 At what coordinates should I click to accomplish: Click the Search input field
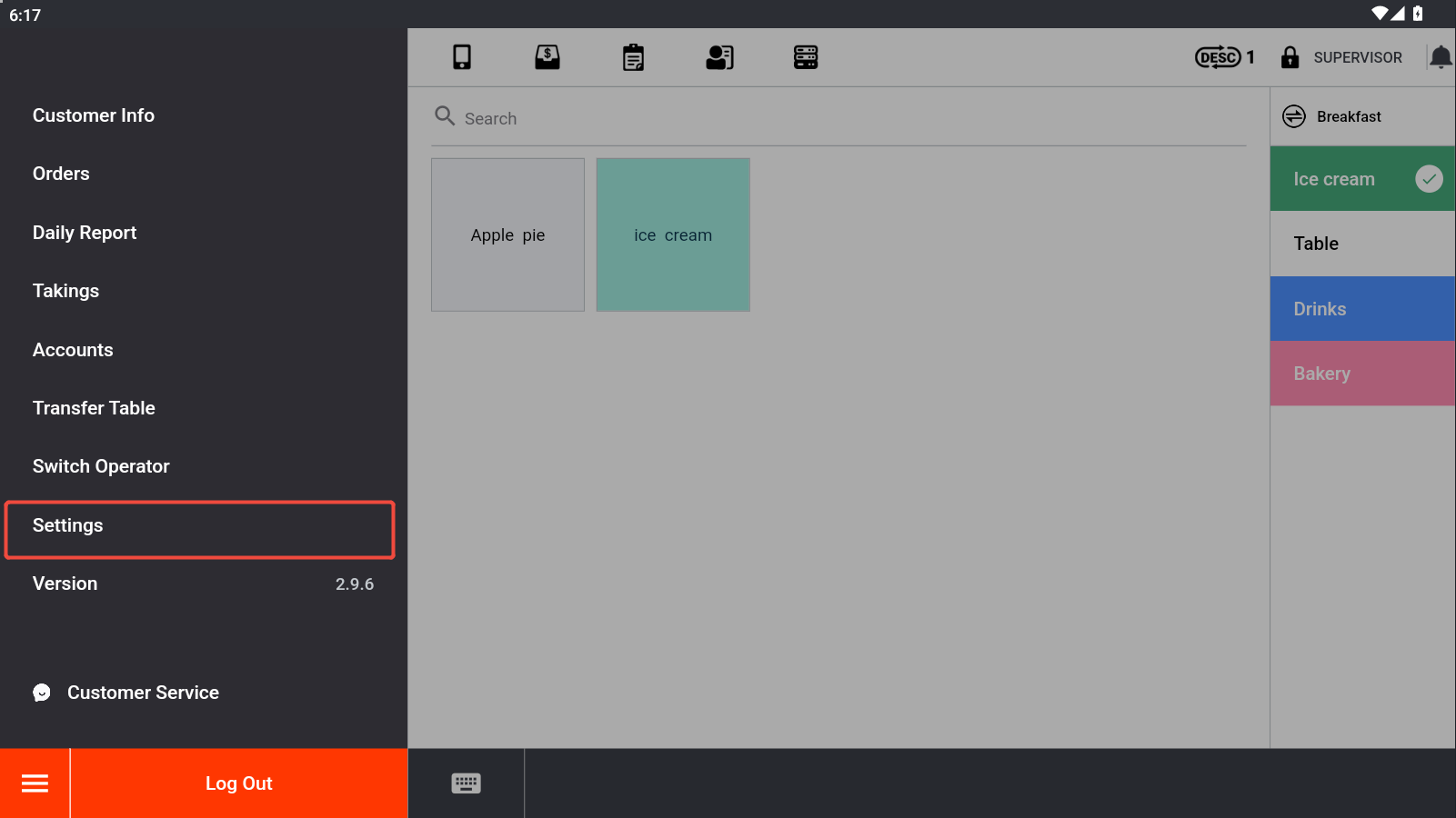pos(837,118)
